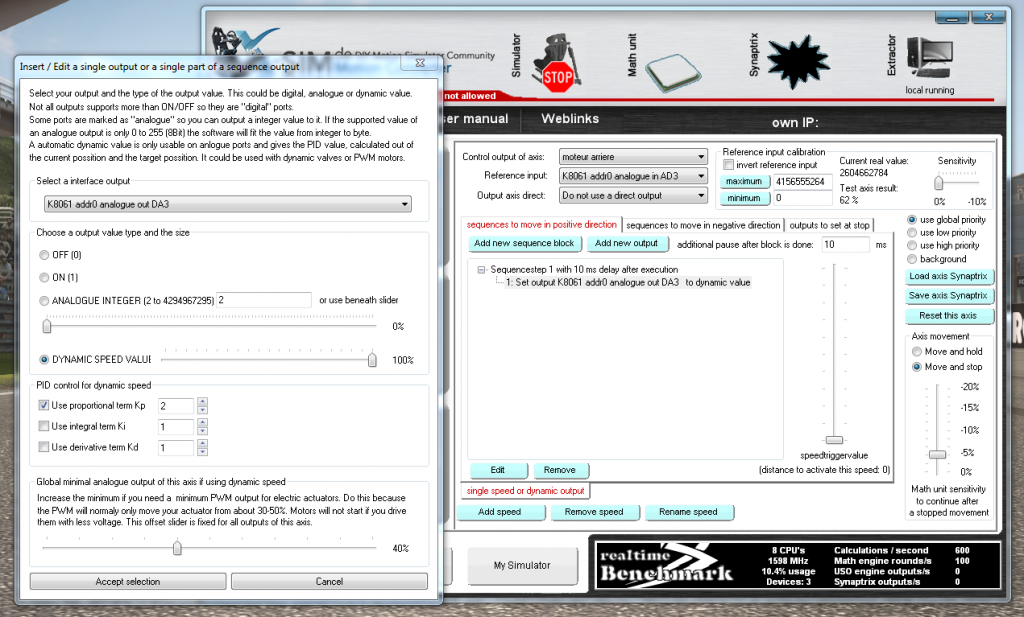Open the Extractor computer icon
This screenshot has width=1024, height=617.
(x=930, y=57)
